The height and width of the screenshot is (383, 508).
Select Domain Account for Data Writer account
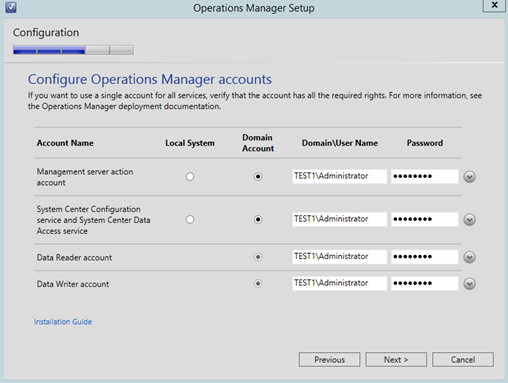click(x=258, y=283)
